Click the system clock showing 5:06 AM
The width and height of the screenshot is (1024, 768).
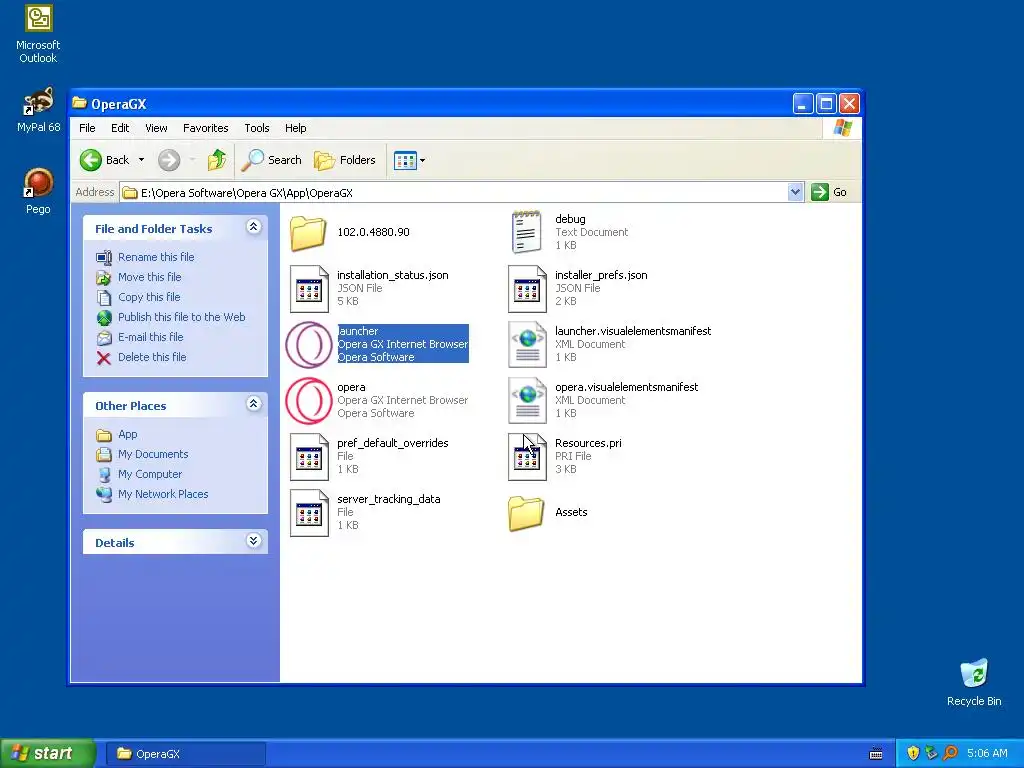pyautogui.click(x=987, y=754)
